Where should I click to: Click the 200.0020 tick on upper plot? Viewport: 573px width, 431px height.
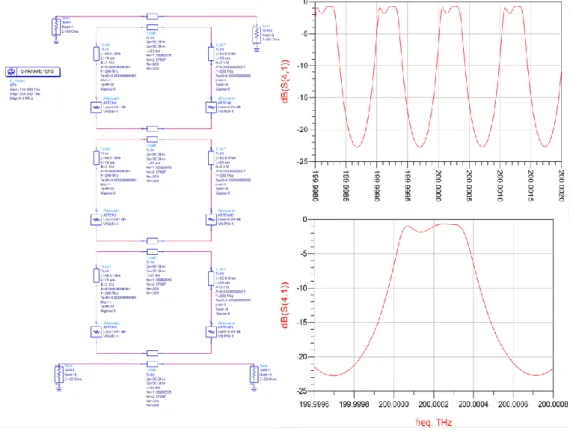(x=561, y=185)
